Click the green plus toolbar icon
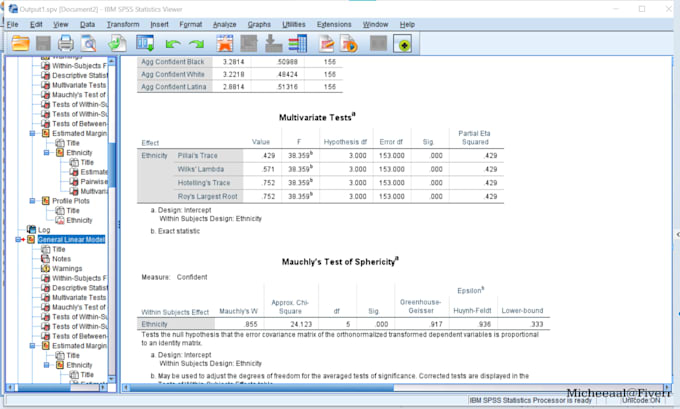 click(x=403, y=44)
